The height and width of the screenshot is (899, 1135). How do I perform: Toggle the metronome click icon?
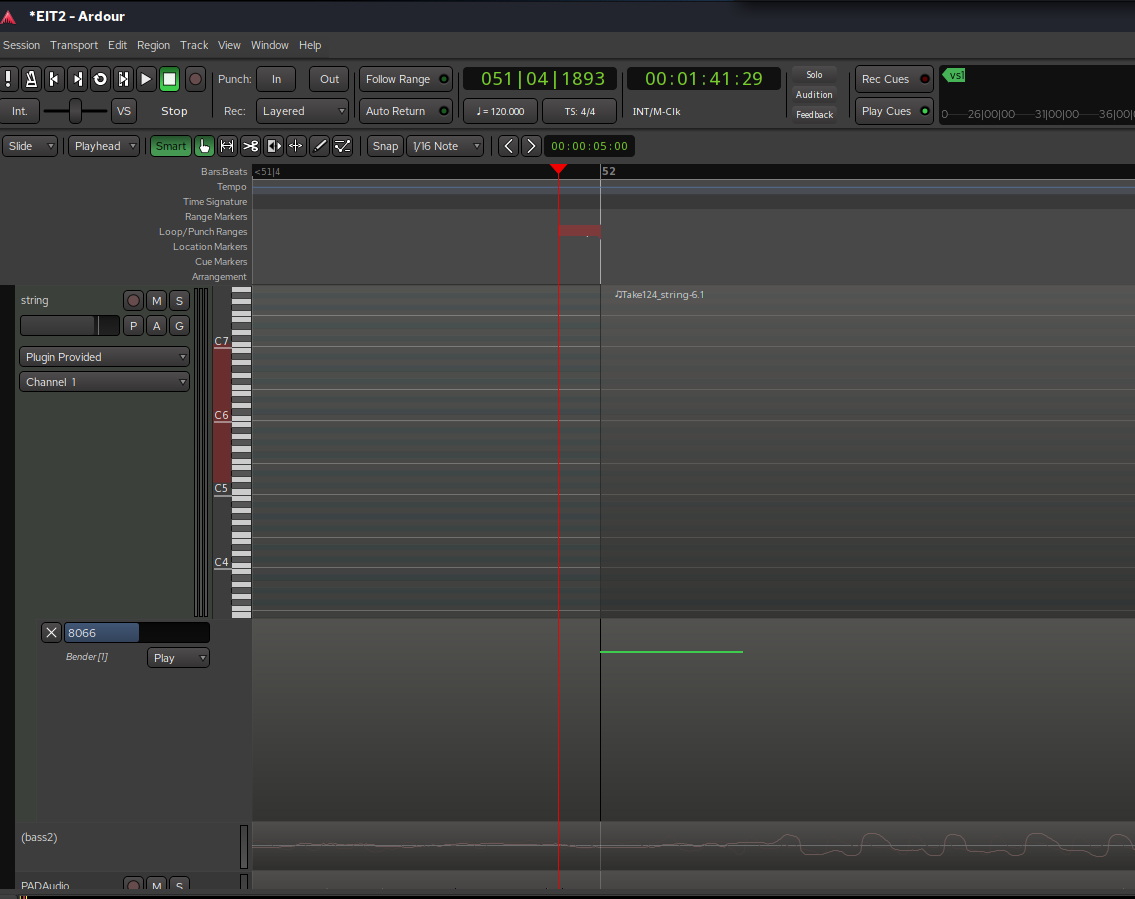[x=31, y=79]
